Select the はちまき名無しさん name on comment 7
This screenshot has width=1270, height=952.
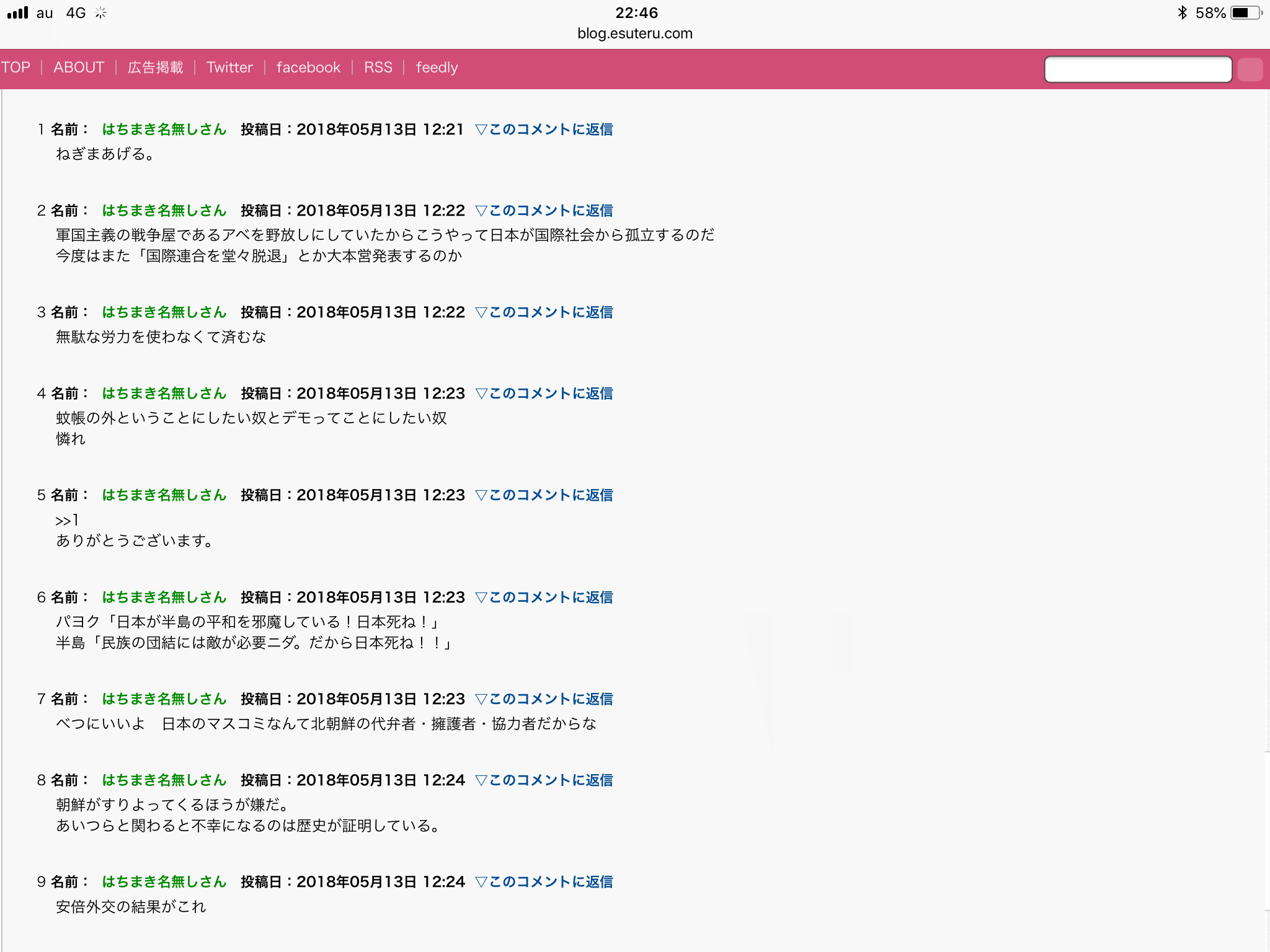164,699
